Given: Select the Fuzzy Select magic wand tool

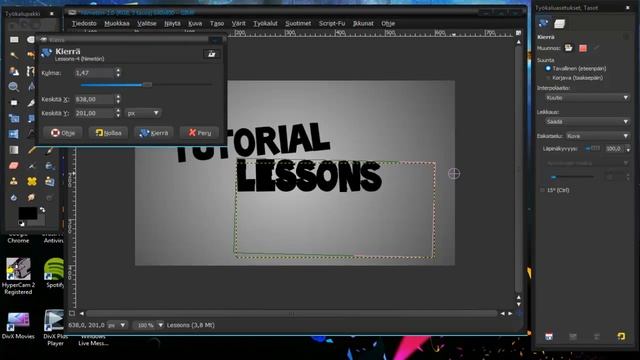Looking at the screenshot, I should click(x=14, y=55).
